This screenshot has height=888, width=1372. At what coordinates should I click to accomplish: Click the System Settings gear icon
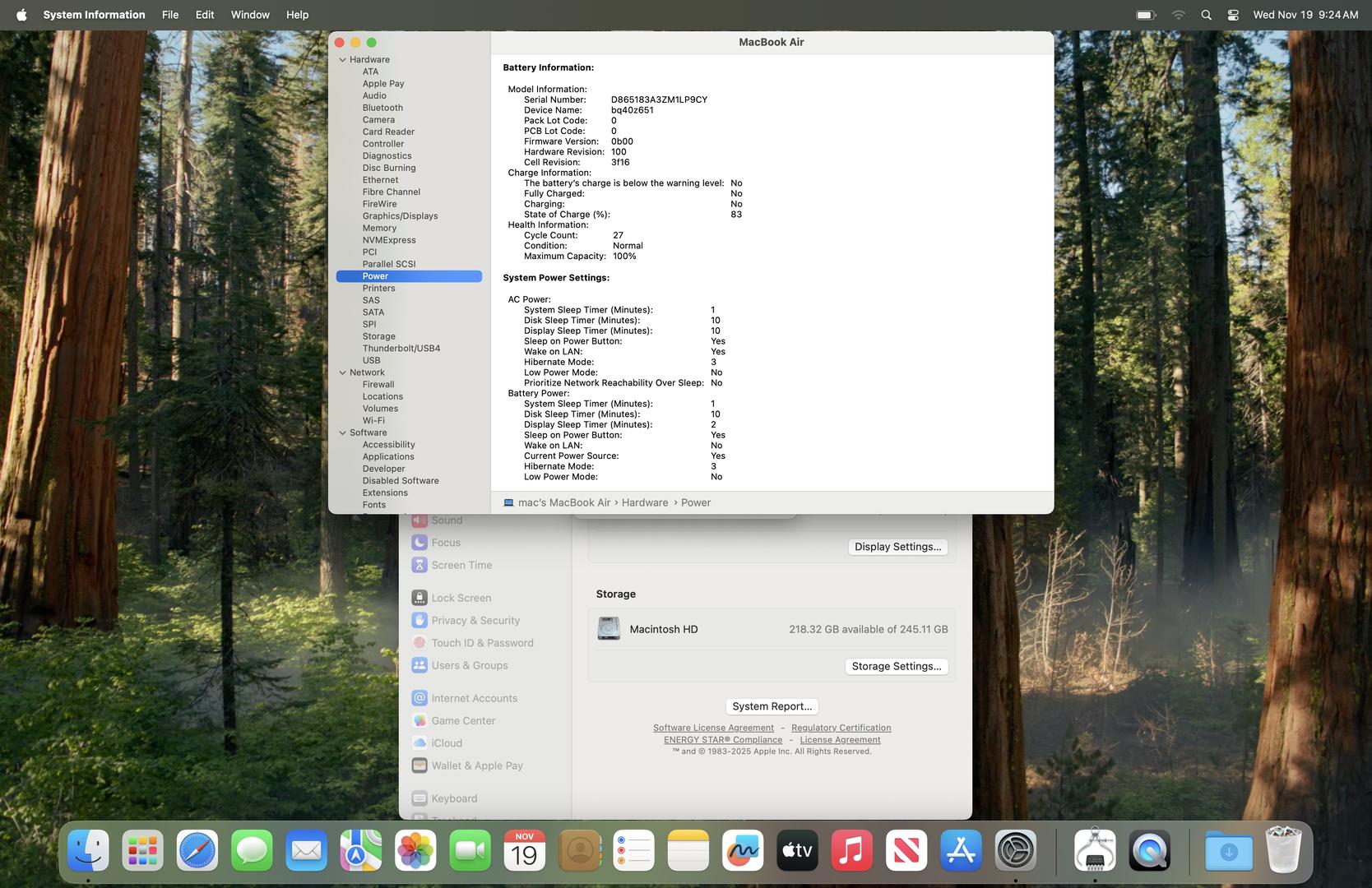[x=1016, y=851]
